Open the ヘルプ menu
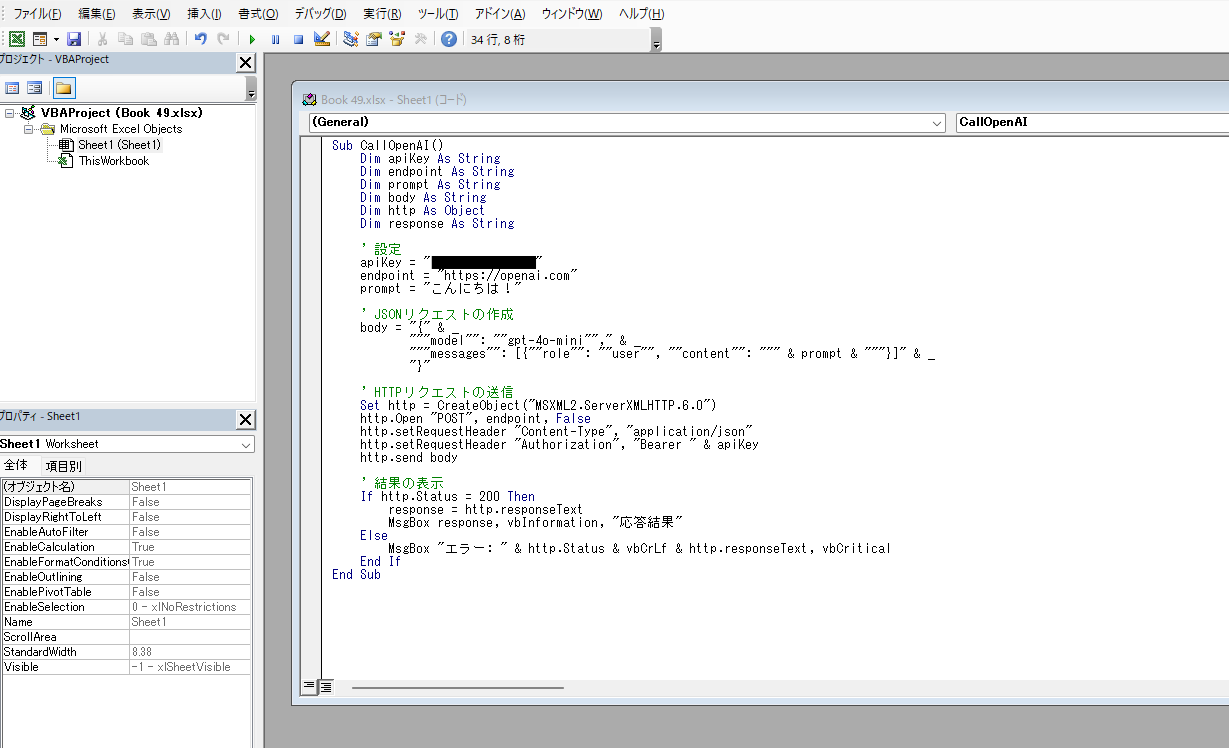Viewport: 1229px width, 748px height. pos(641,14)
